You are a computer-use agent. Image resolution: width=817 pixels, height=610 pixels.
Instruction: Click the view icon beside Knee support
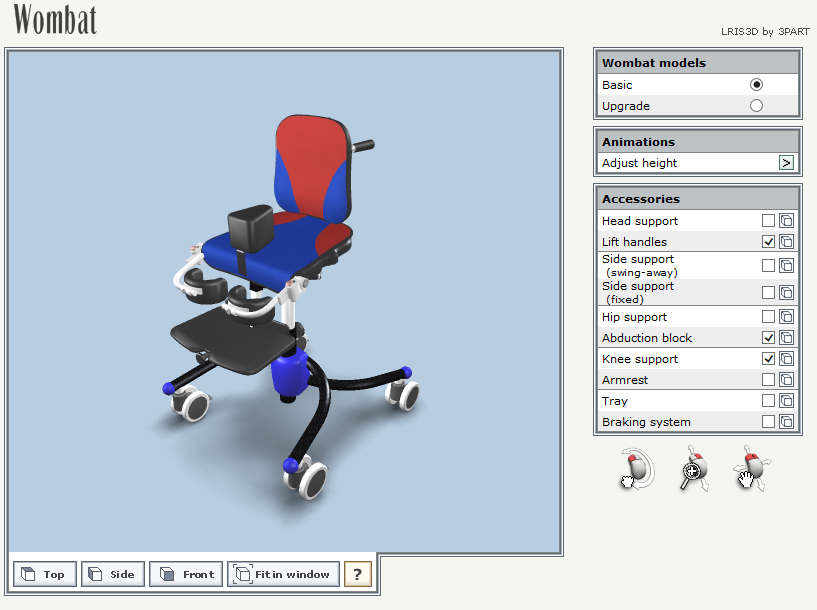tap(786, 358)
